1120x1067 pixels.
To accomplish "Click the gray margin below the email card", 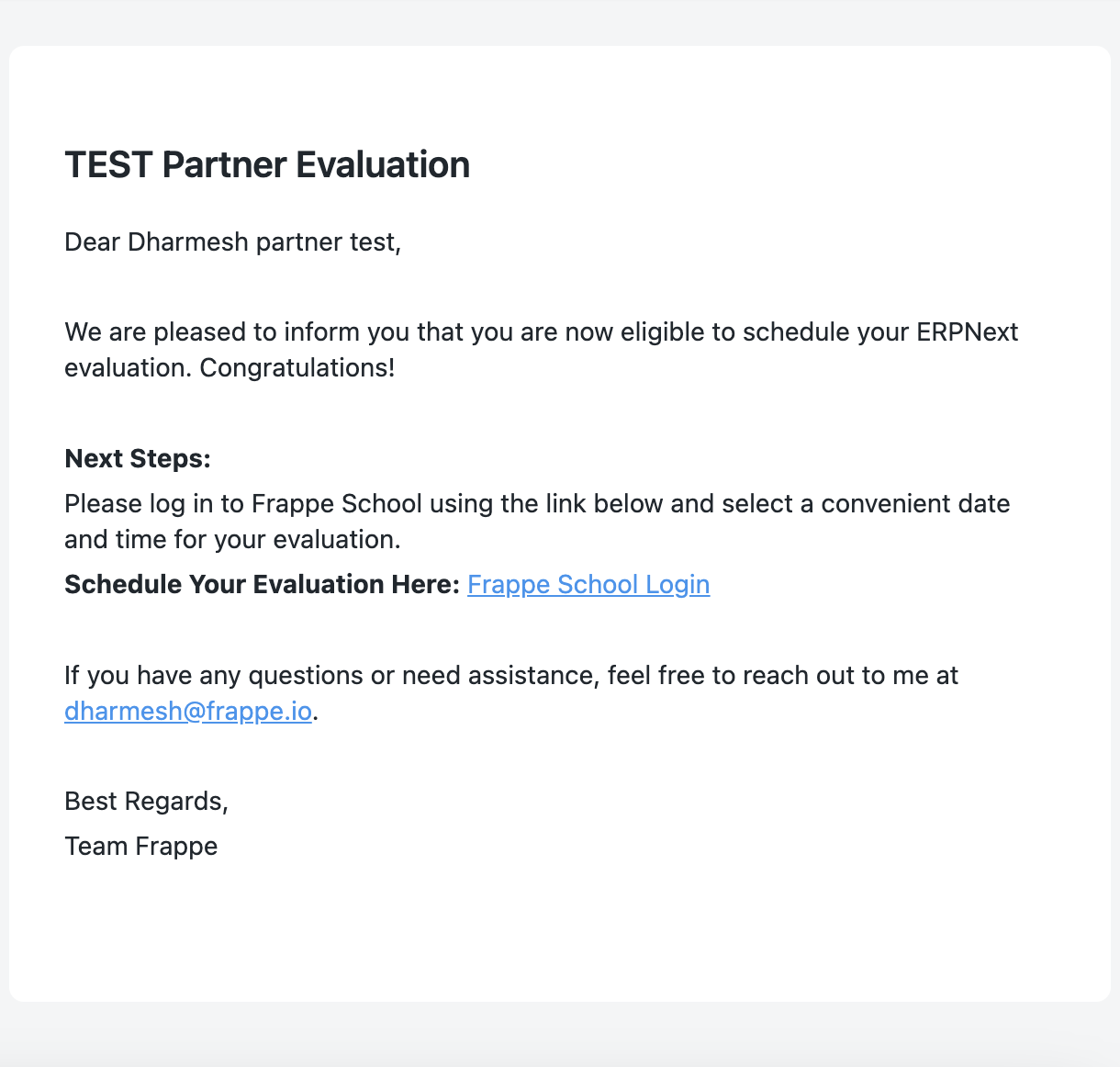I will pyautogui.click(x=560, y=1035).
